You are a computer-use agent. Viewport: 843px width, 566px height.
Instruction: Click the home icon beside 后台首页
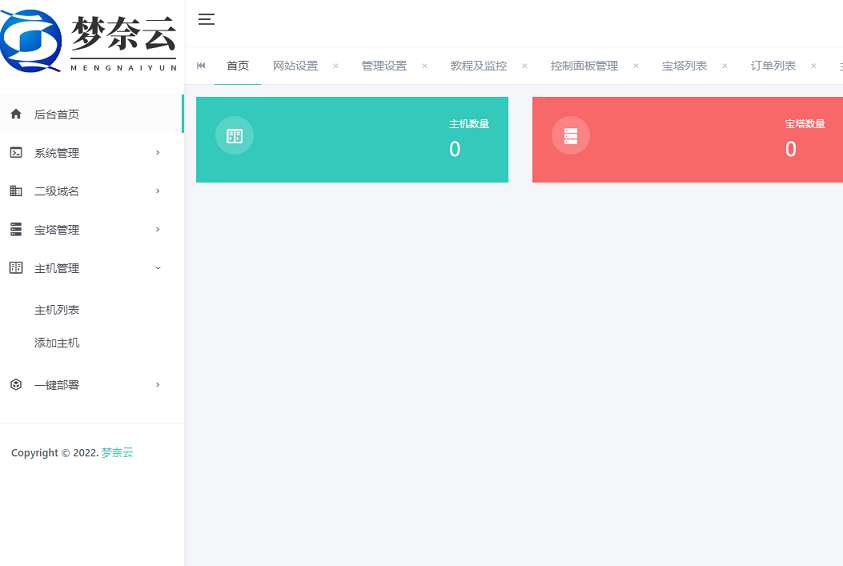coord(16,114)
